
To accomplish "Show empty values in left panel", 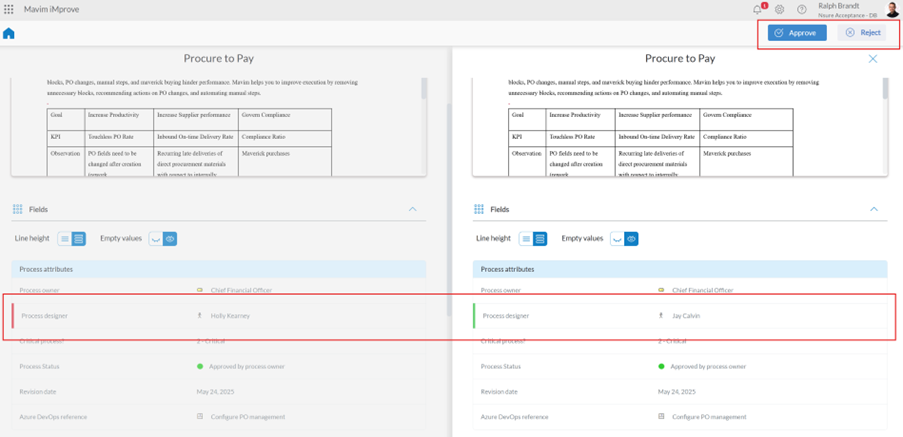I will (170, 239).
